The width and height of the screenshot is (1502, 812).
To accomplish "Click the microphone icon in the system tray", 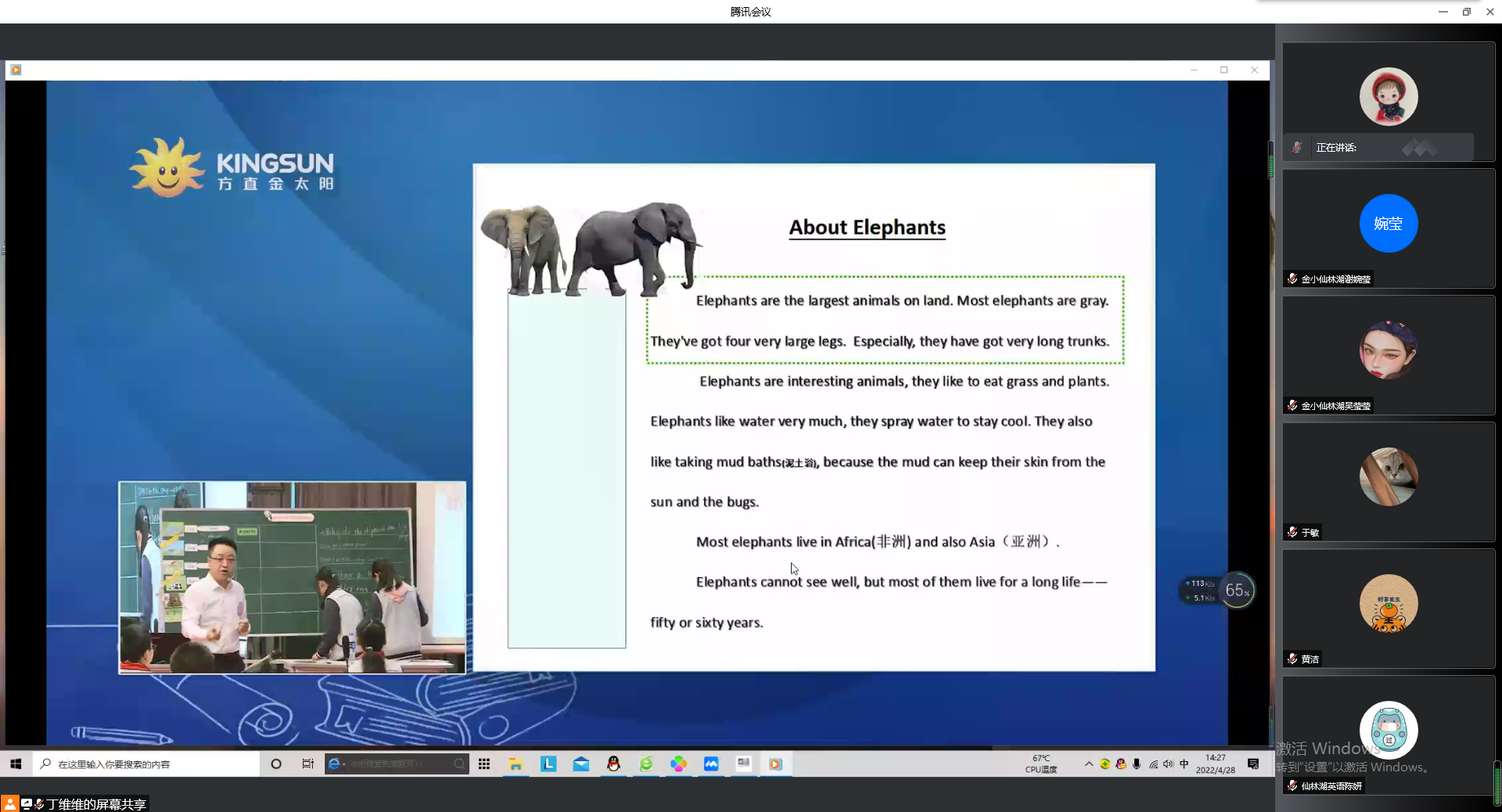I will coord(1137,763).
